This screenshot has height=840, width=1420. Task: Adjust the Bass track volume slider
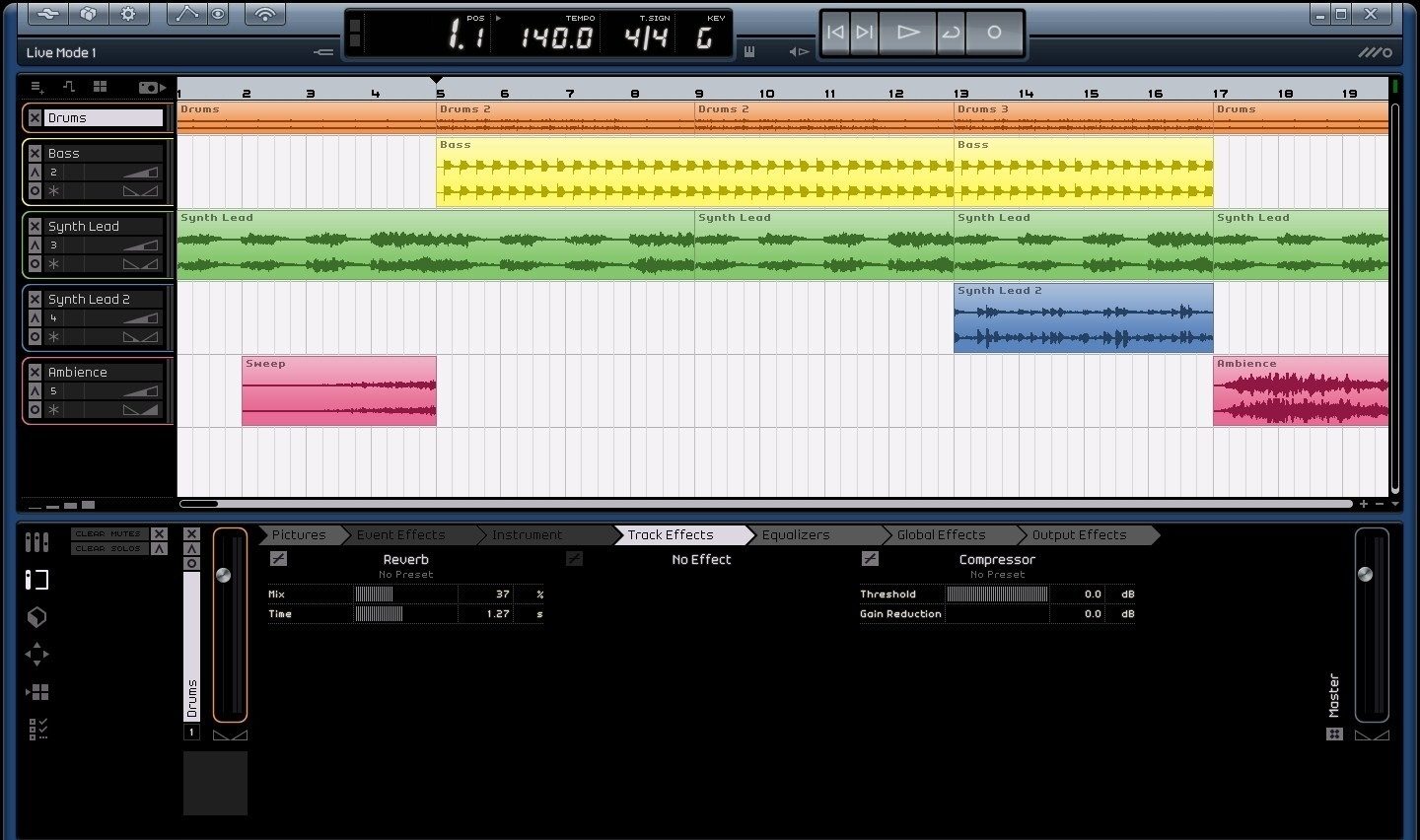pyautogui.click(x=139, y=172)
